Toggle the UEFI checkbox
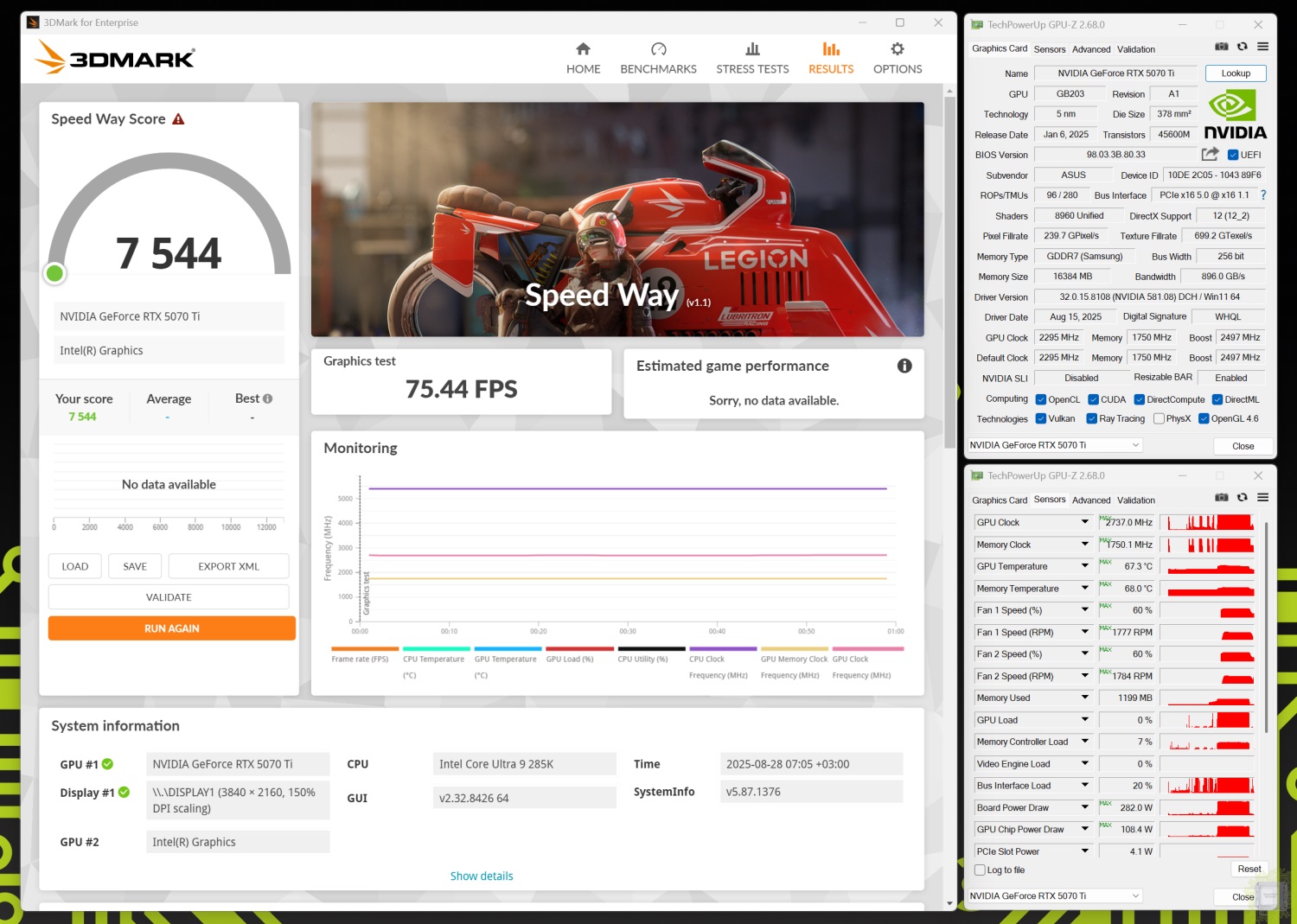This screenshot has height=924, width=1297. pyautogui.click(x=1233, y=155)
